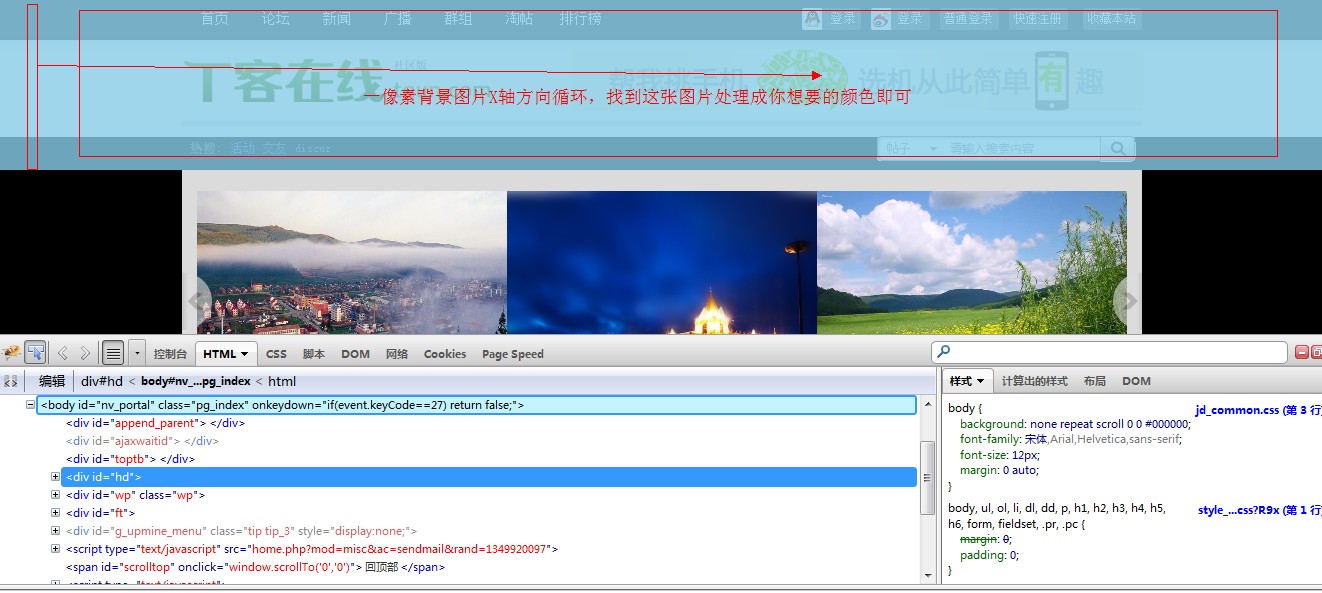Click the background #000000 value
The image size is (1322, 593).
click(x=1165, y=424)
